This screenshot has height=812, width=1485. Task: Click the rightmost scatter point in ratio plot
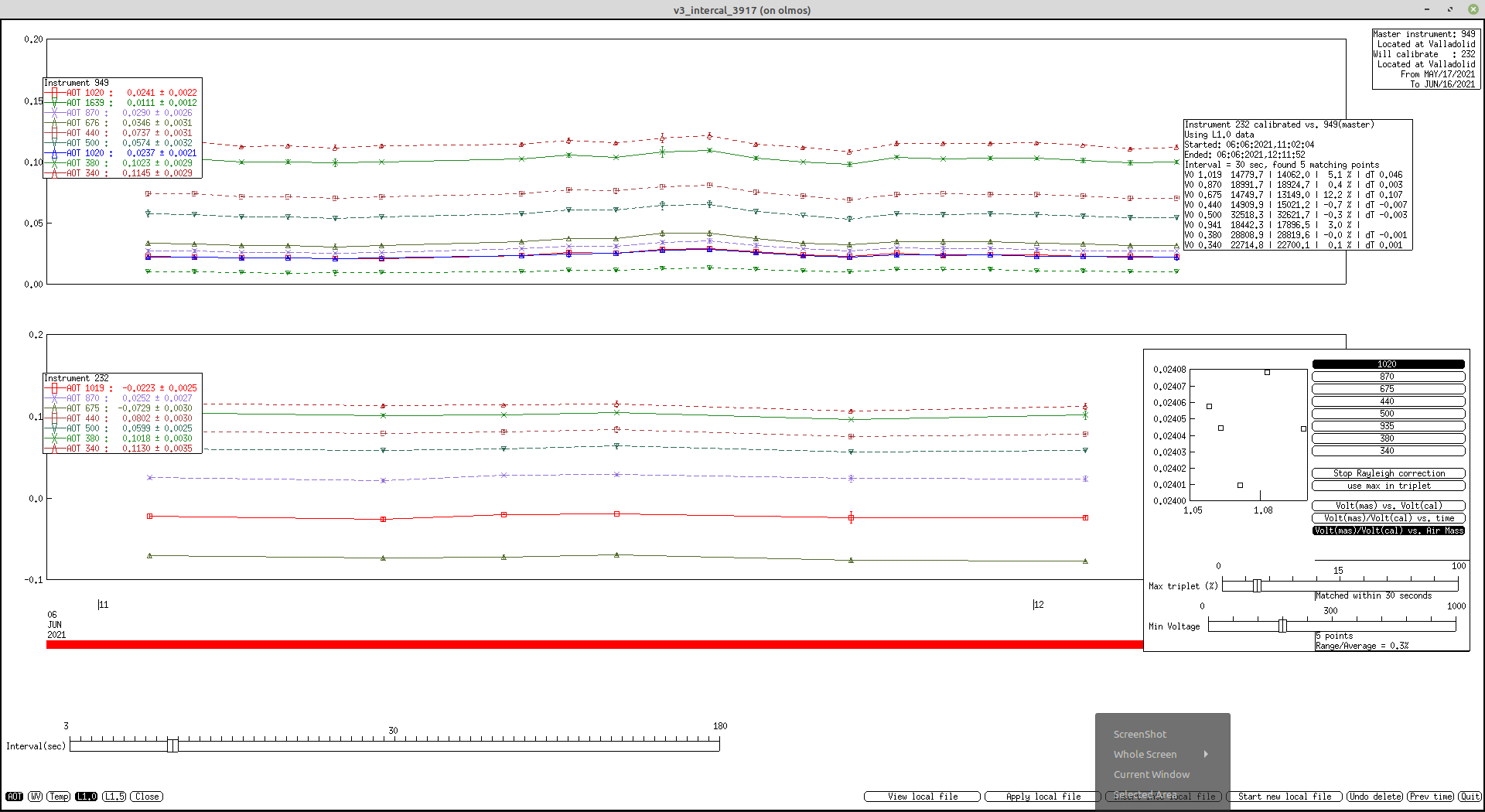tap(1303, 428)
